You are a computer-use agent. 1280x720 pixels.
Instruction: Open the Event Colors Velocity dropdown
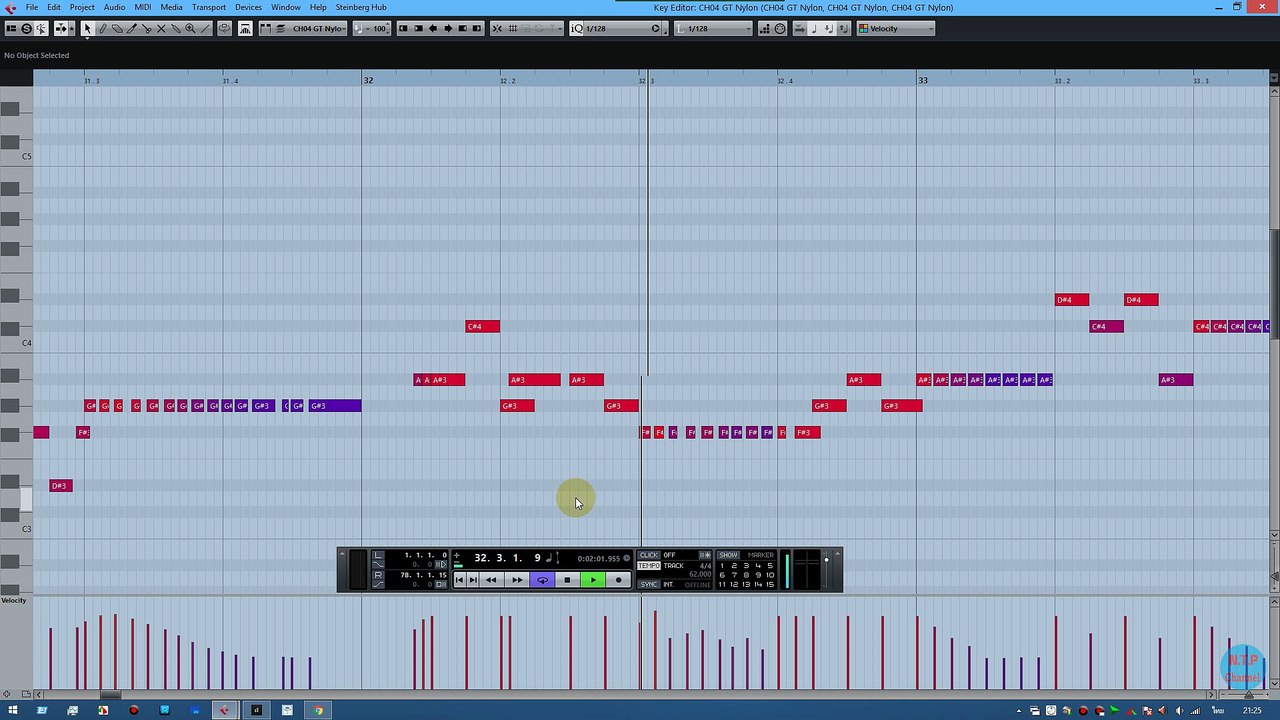coord(896,28)
